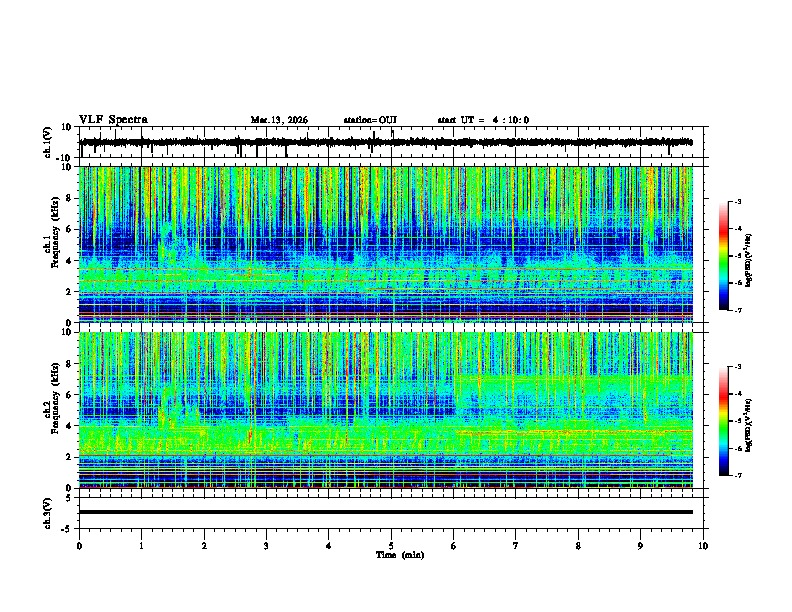792x612 pixels.
Task: Click inside the ch.2 spectrogram panel
Action: 386,410
